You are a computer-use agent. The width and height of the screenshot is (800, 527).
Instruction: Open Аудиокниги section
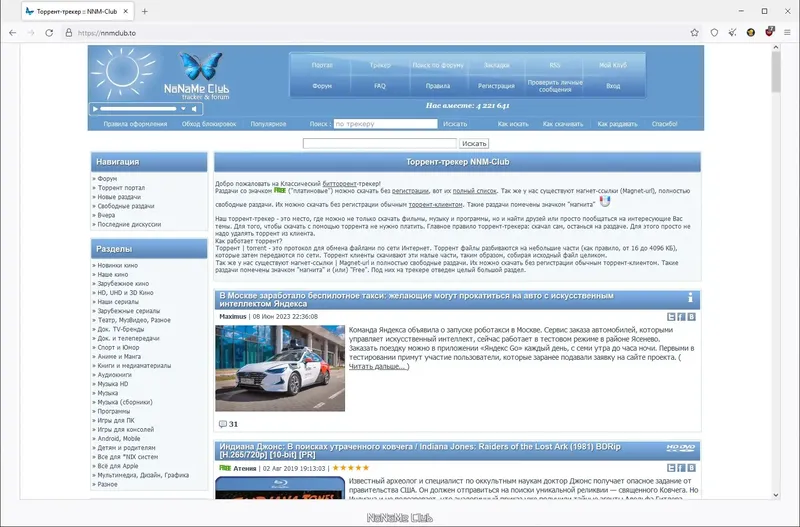pyautogui.click(x=114, y=375)
